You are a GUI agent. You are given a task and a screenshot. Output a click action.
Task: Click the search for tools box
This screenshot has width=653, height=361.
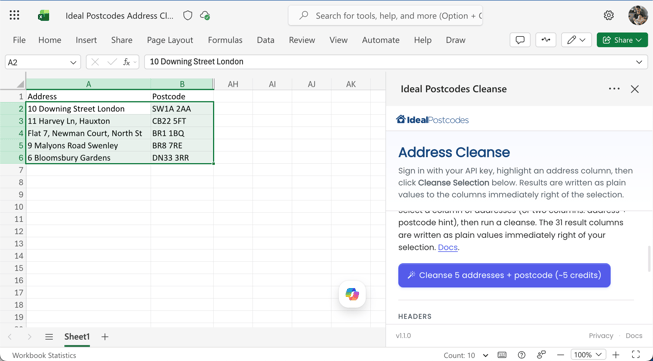tap(385, 16)
